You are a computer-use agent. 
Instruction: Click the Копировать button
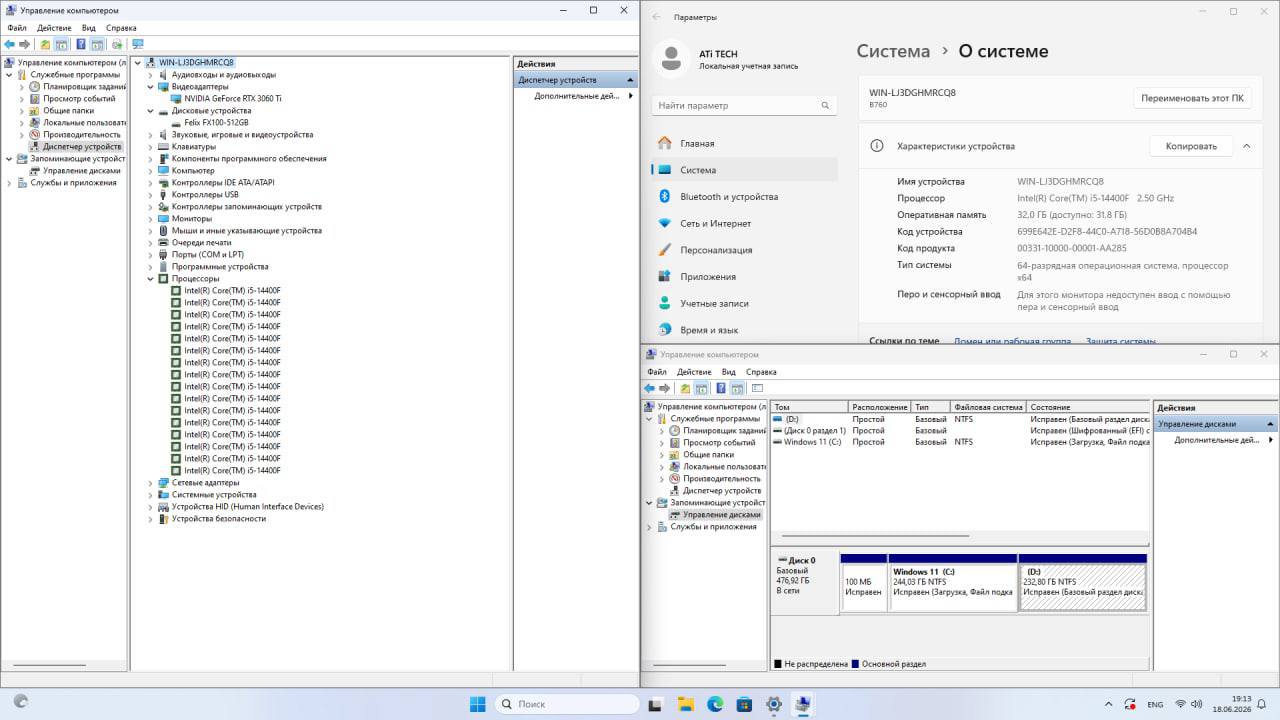(1191, 146)
